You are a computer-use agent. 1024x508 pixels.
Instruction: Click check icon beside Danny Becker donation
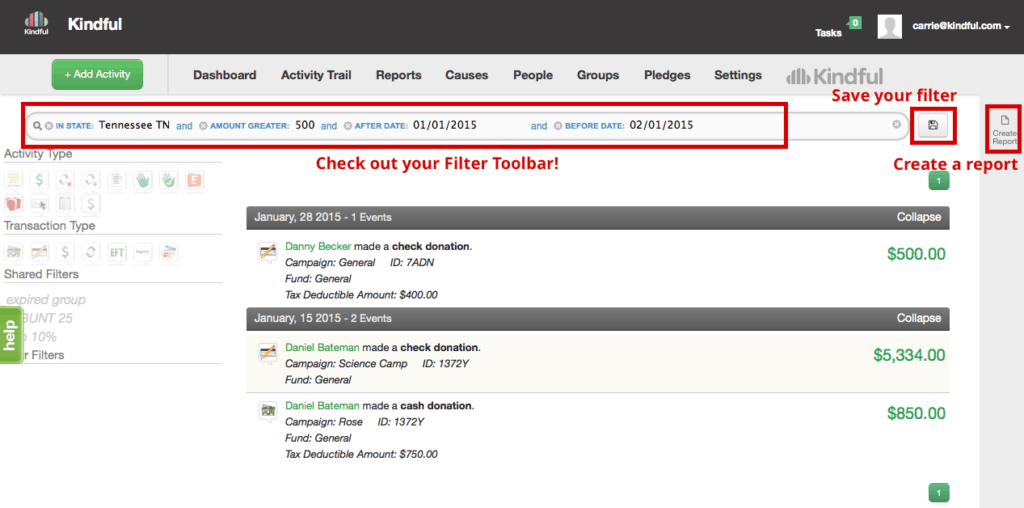click(x=268, y=252)
